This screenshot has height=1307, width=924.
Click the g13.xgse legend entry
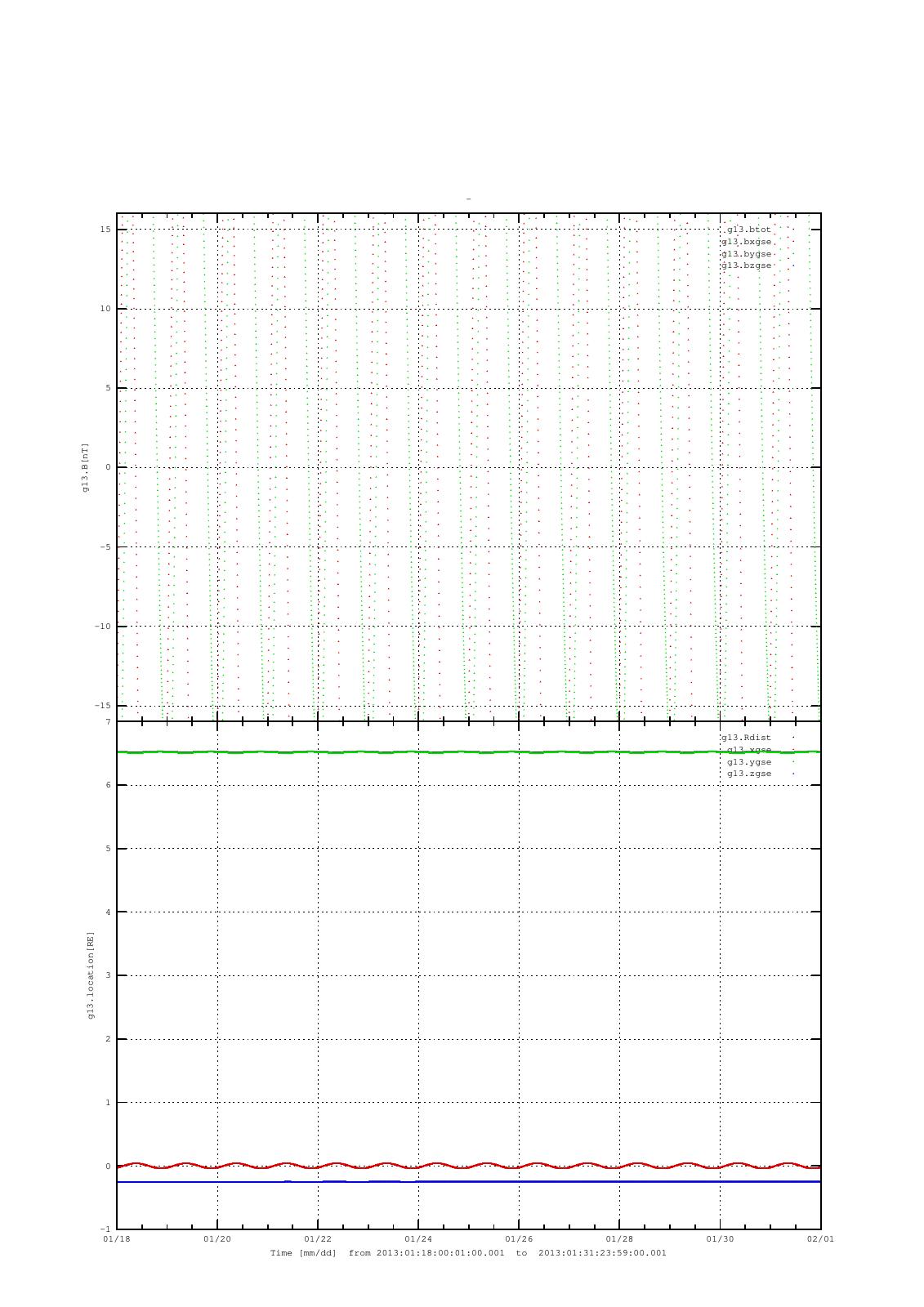(749, 750)
